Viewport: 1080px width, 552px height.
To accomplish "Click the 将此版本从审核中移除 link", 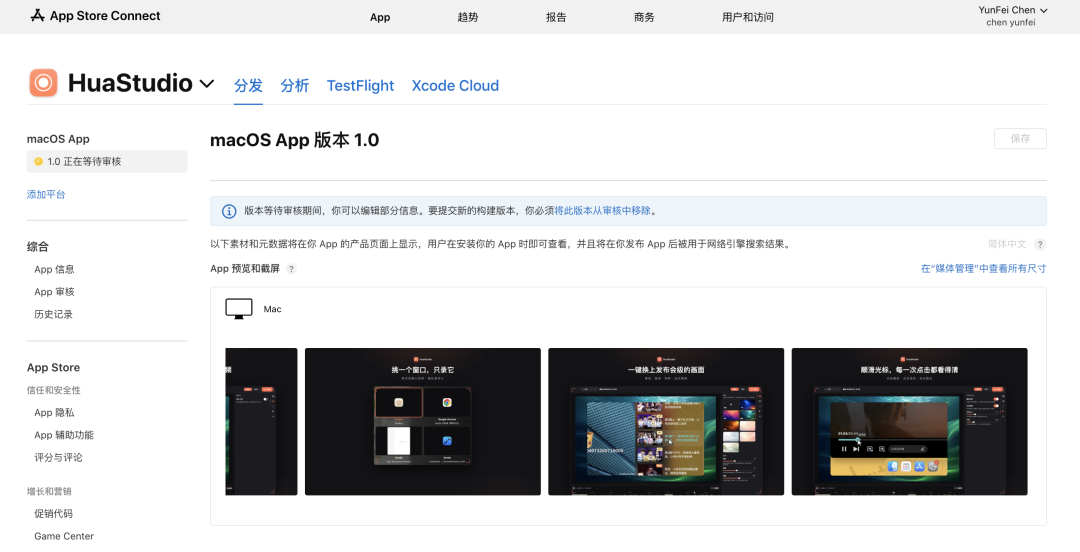I will click(603, 211).
